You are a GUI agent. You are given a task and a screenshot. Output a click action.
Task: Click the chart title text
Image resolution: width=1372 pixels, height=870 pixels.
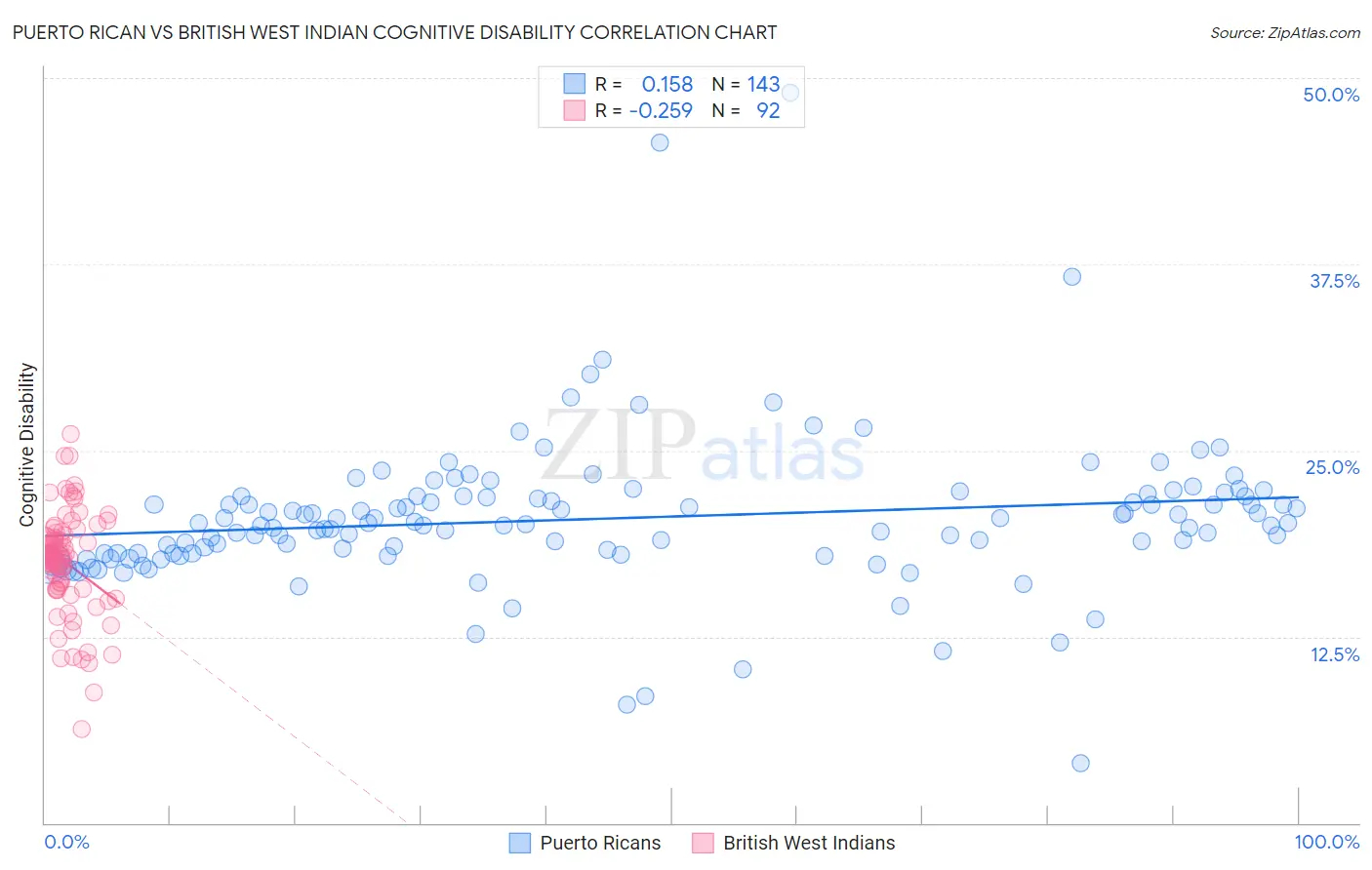pyautogui.click(x=394, y=32)
